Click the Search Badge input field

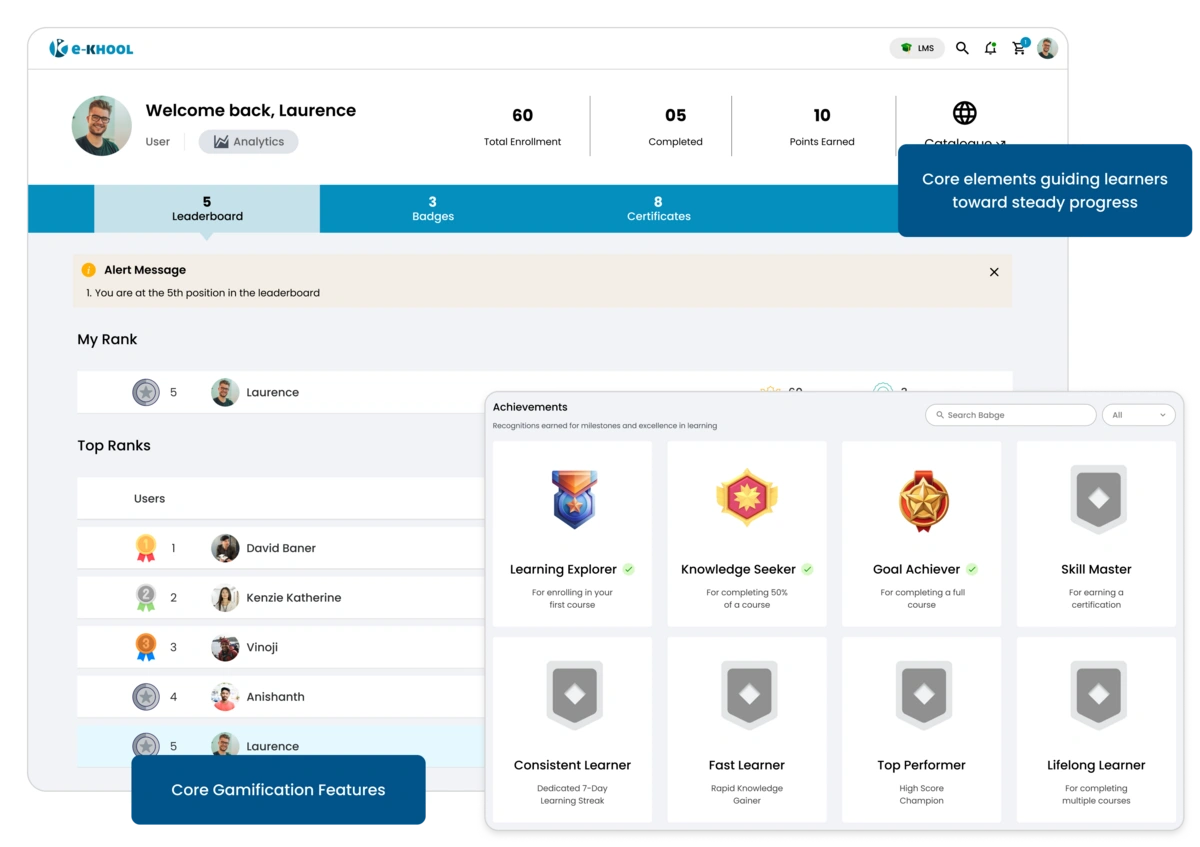point(1010,414)
